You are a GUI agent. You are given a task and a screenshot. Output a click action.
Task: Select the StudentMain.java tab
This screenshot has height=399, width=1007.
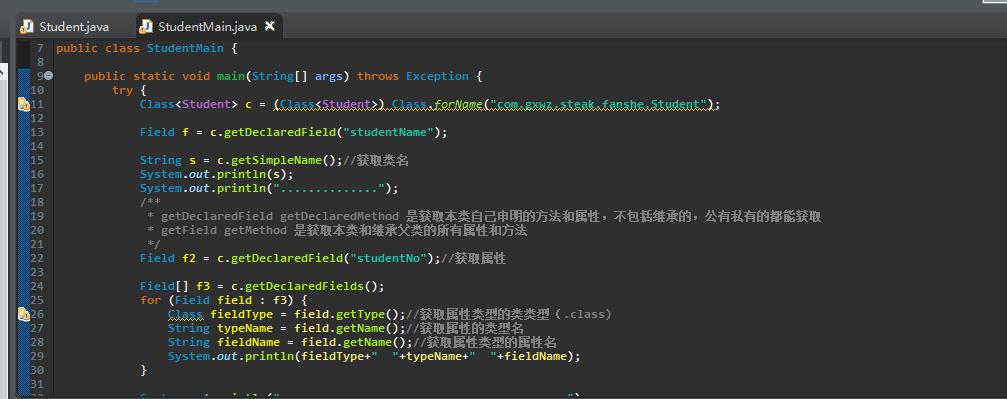207,26
